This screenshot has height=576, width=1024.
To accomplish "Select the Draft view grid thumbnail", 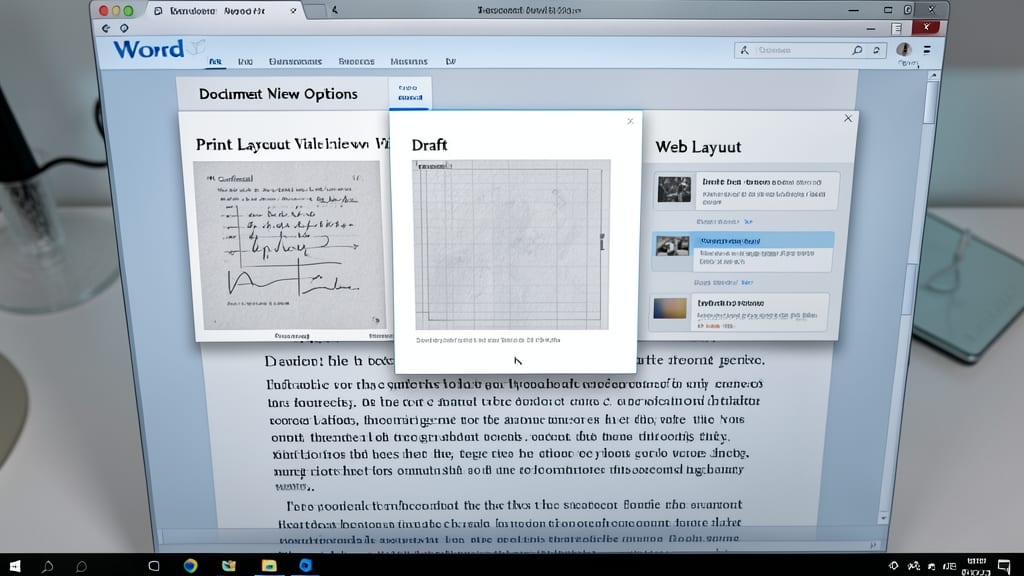I will pyautogui.click(x=511, y=245).
